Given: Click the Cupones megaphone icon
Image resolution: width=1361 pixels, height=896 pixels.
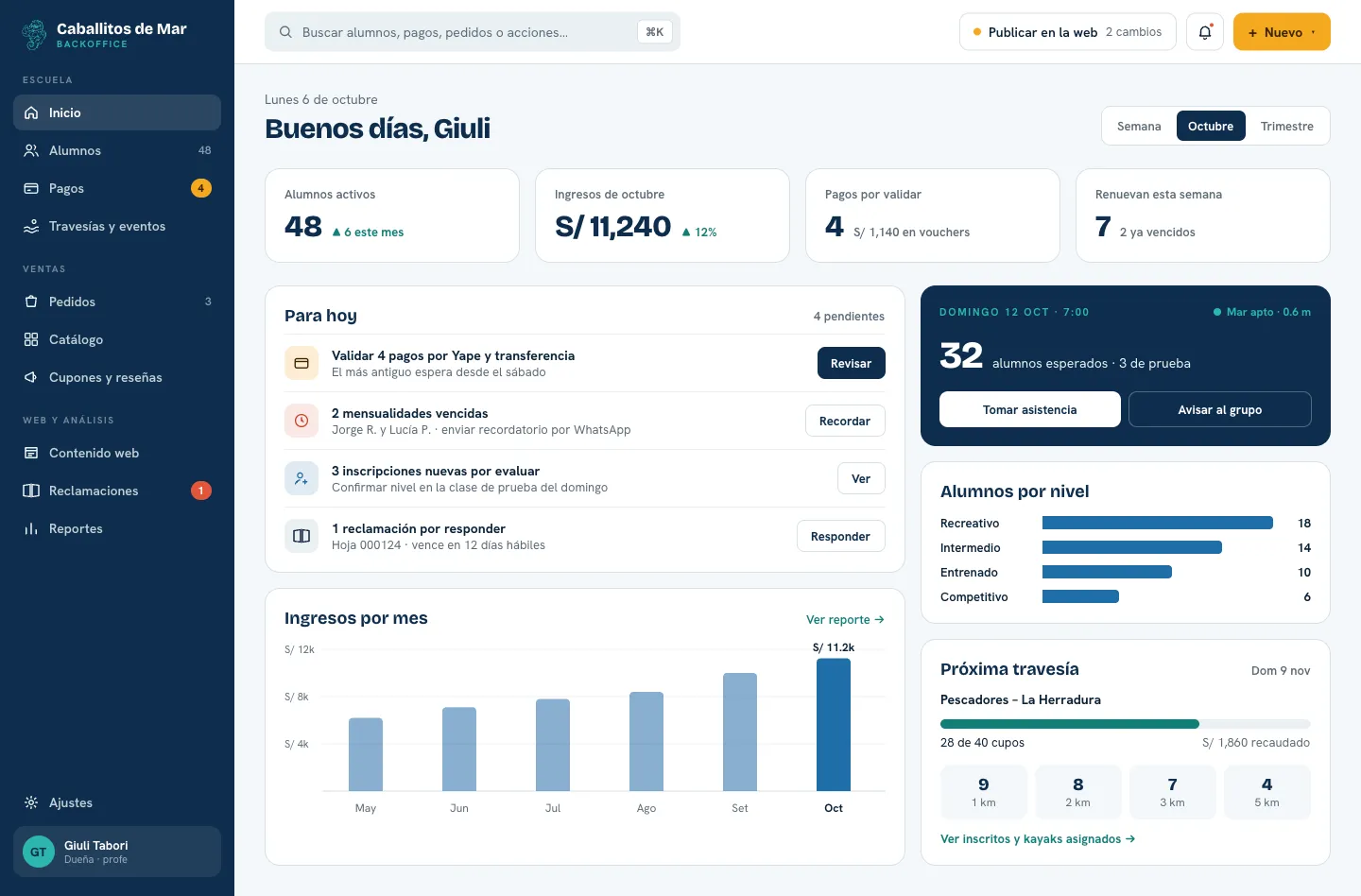Looking at the screenshot, I should click(x=31, y=377).
